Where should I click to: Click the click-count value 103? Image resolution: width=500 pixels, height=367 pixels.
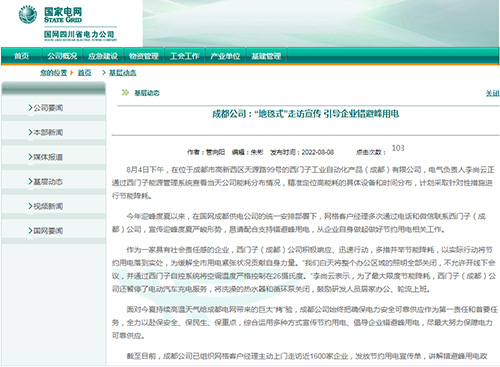398,148
